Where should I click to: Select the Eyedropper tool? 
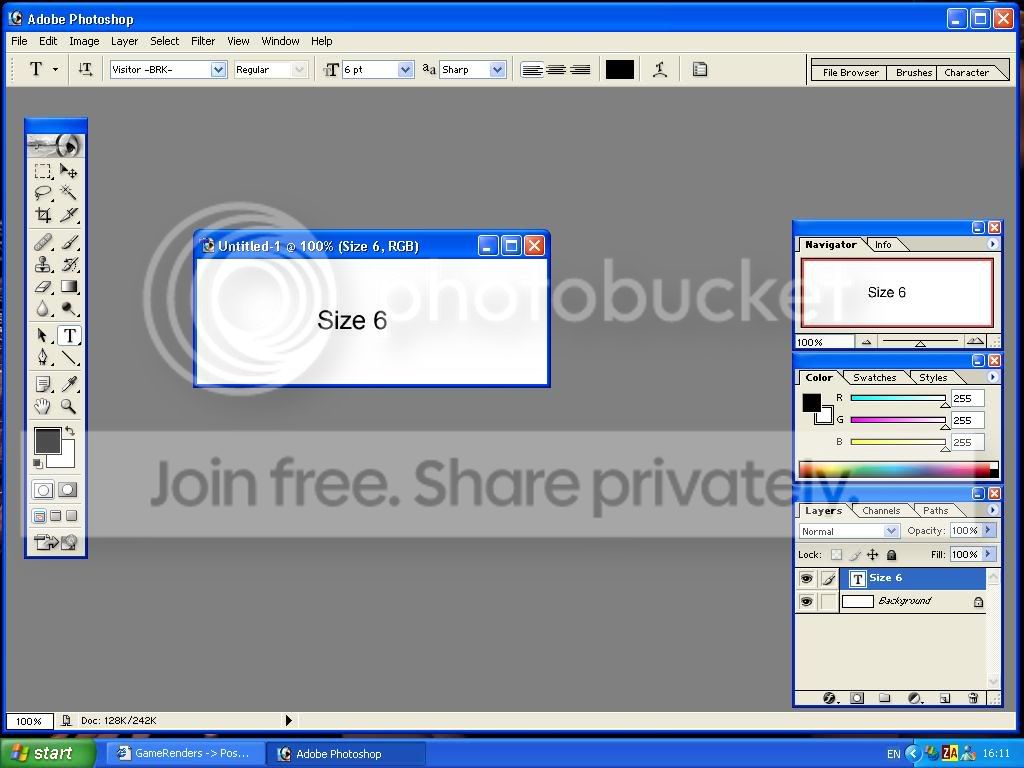click(69, 384)
